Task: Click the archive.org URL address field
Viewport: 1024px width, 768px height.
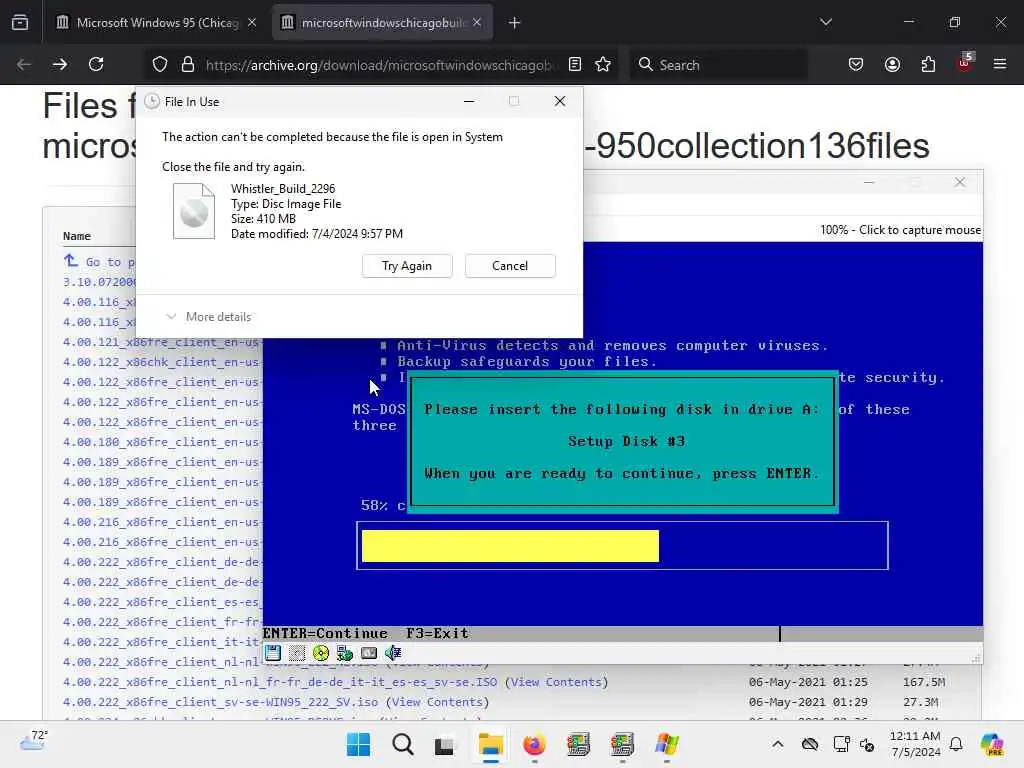Action: pos(382,65)
